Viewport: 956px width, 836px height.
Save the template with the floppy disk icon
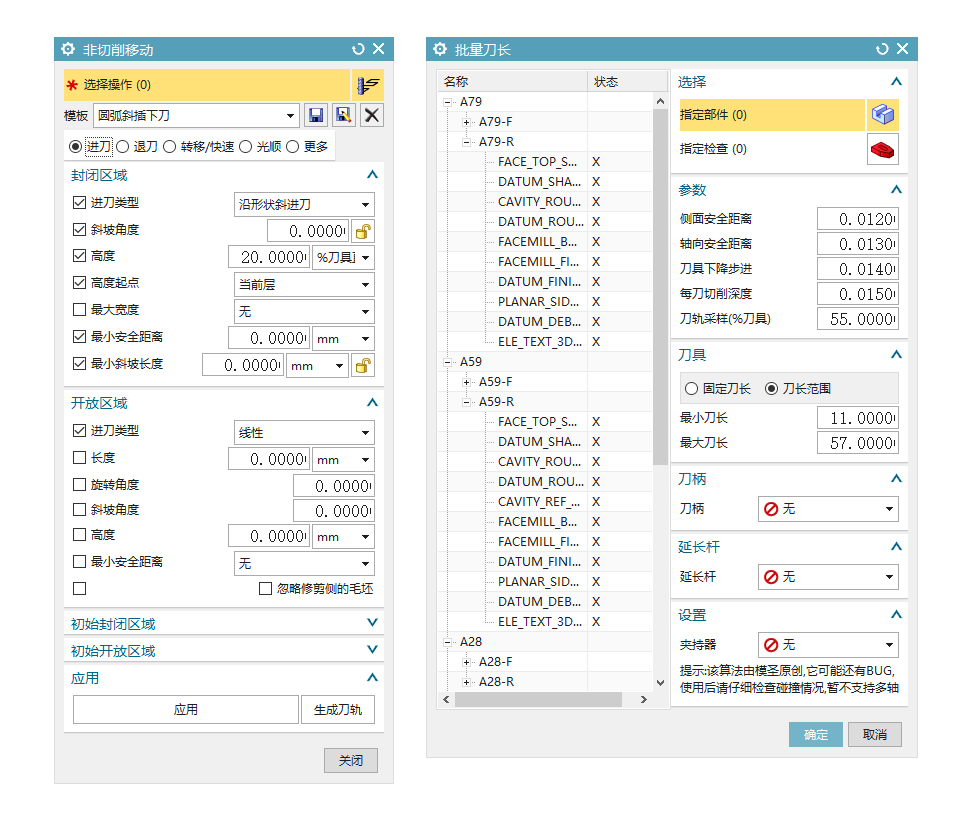[316, 115]
